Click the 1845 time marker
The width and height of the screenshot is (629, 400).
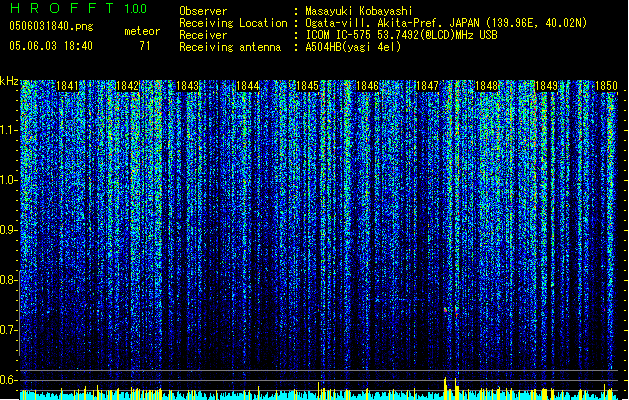click(307, 86)
